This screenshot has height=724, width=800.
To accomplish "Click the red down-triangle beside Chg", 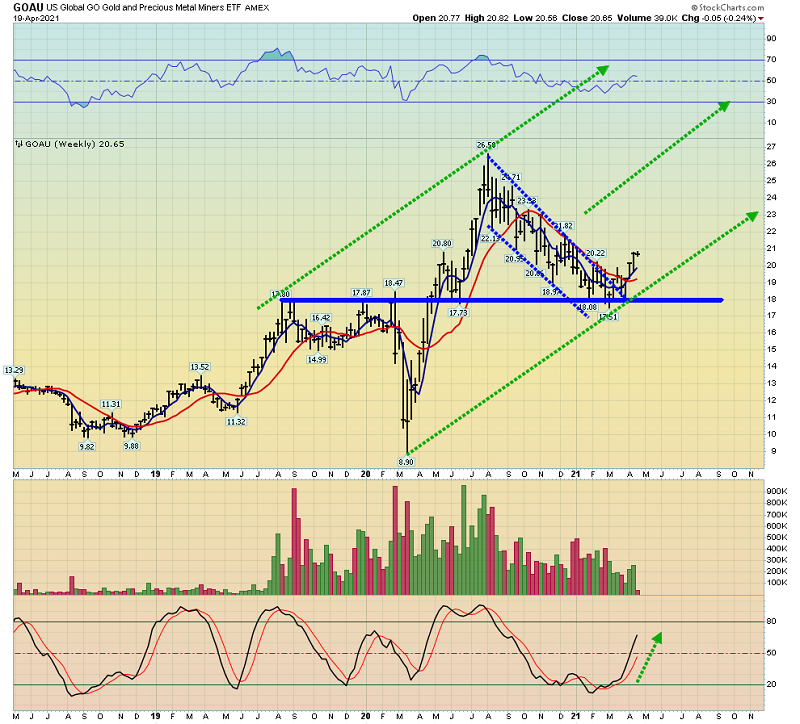I will click(x=761, y=18).
